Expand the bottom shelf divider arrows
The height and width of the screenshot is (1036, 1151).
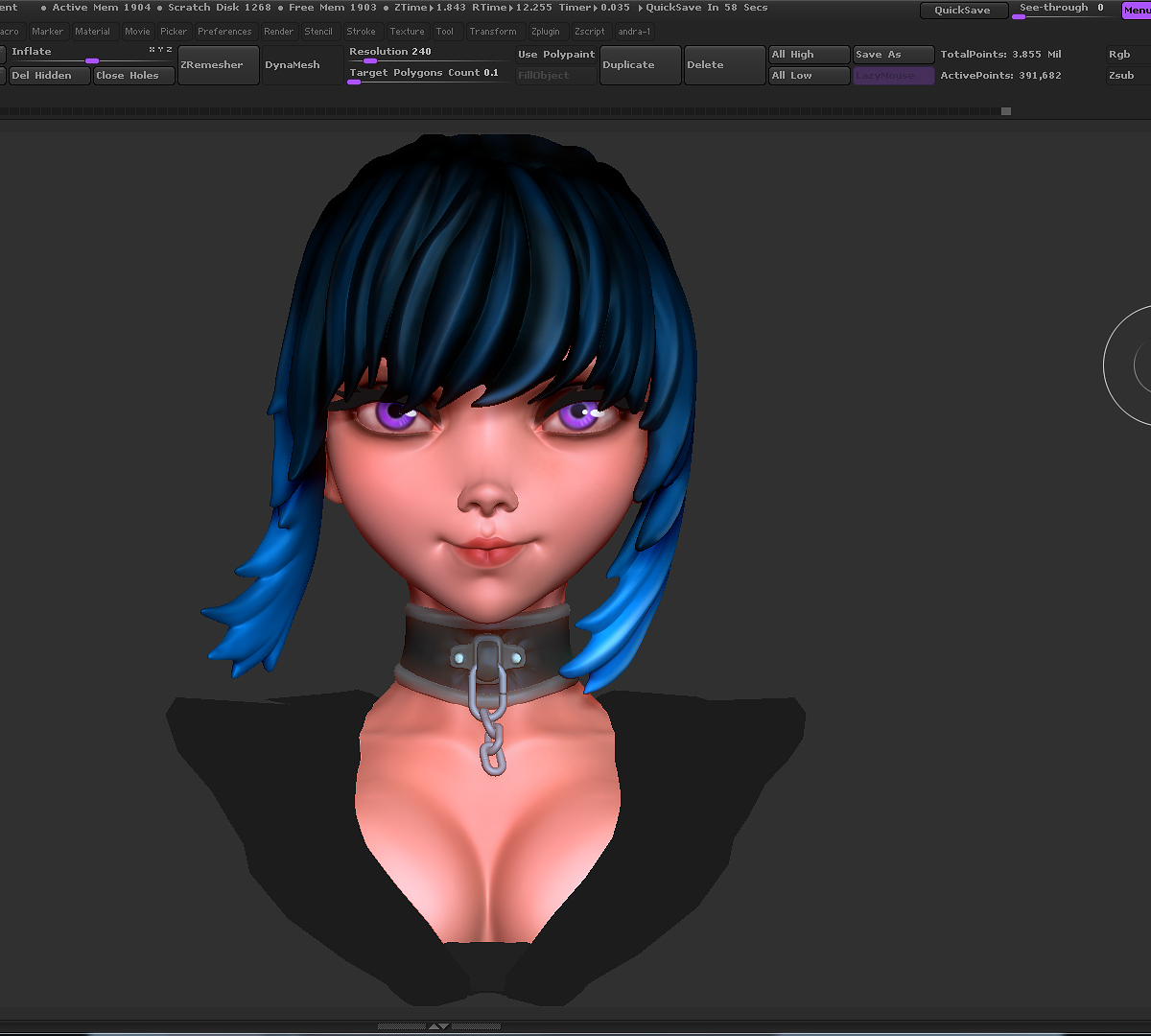[x=438, y=1026]
